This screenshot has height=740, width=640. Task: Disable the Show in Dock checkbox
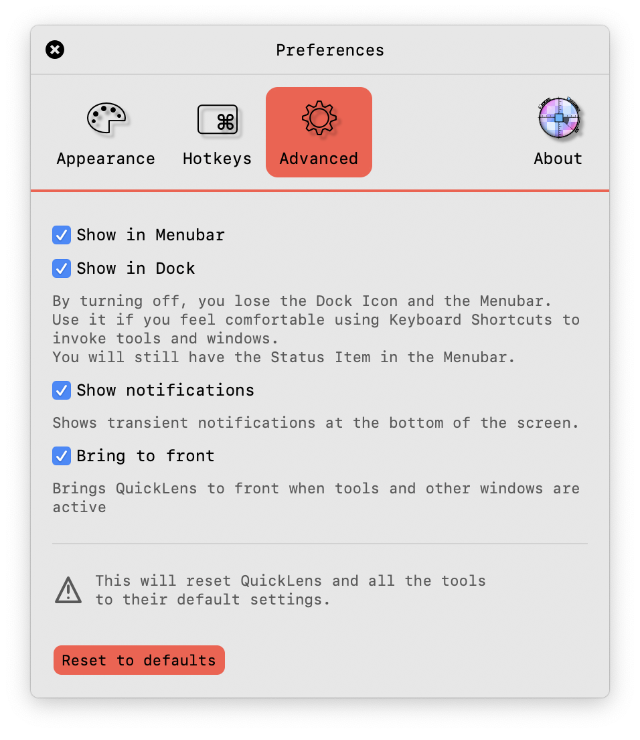click(x=61, y=268)
